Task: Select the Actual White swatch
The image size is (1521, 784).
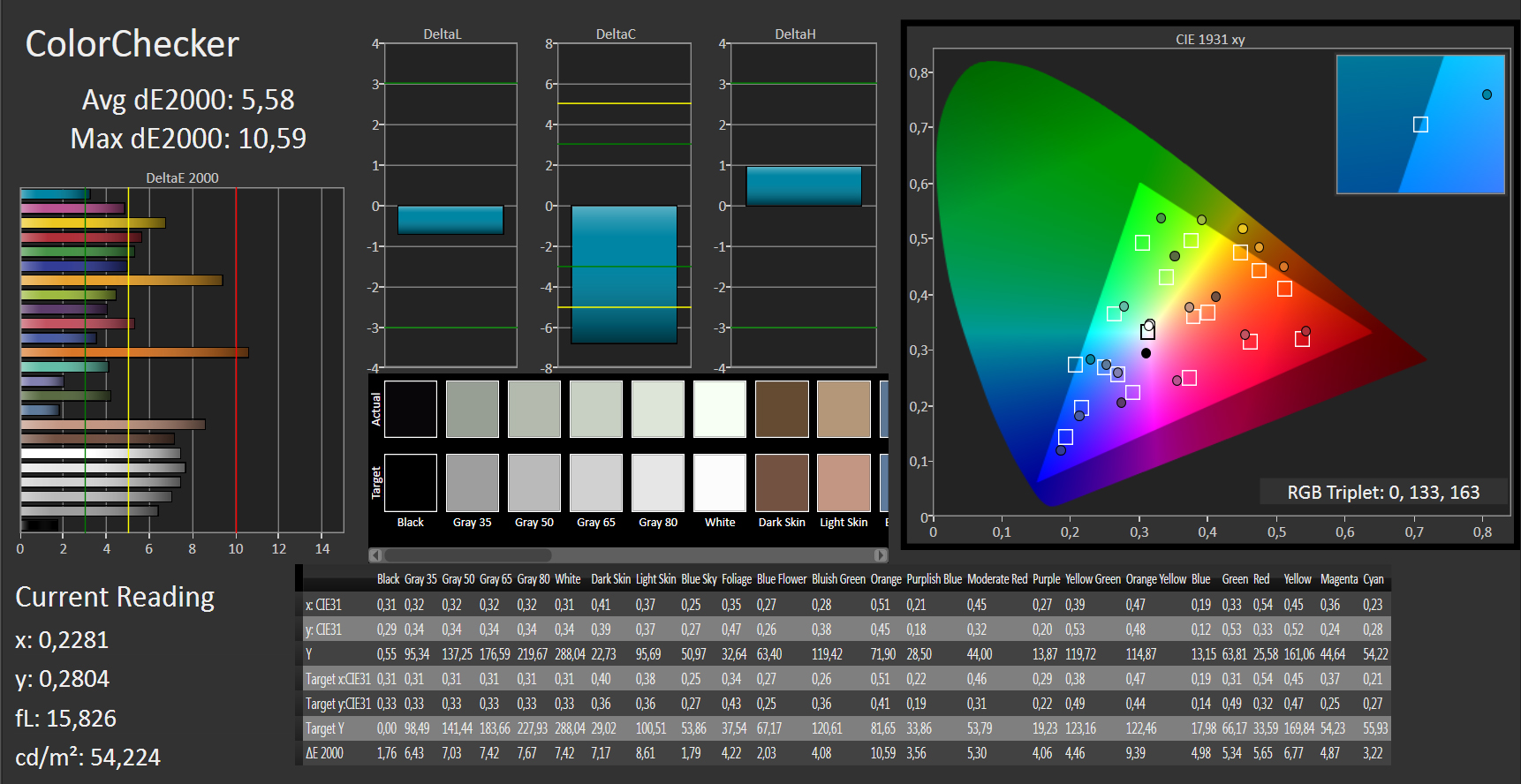Action: pyautogui.click(x=720, y=409)
